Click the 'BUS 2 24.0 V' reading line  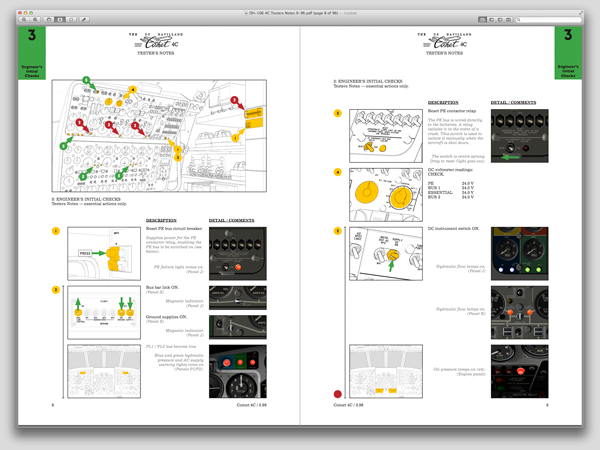point(451,197)
